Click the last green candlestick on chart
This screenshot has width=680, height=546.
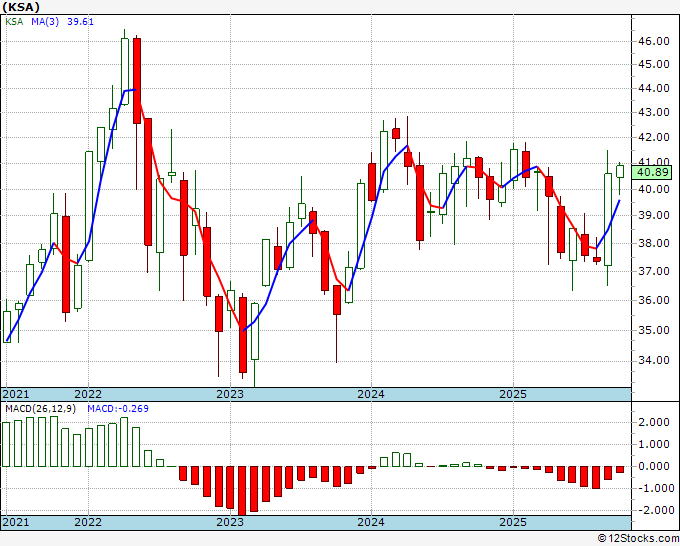click(620, 171)
